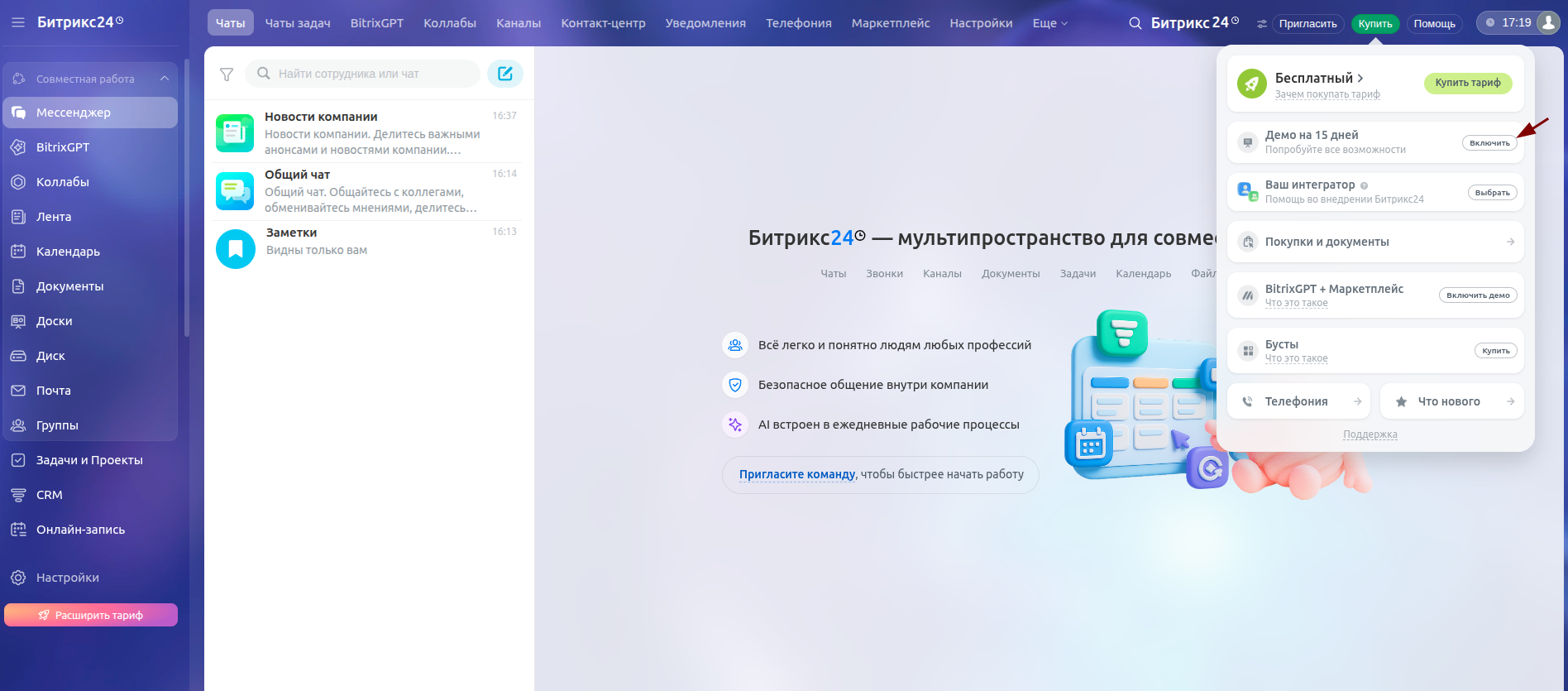The height and width of the screenshot is (691, 1568).
Task: Select the Задачи label under the headline
Action: coord(1078,274)
